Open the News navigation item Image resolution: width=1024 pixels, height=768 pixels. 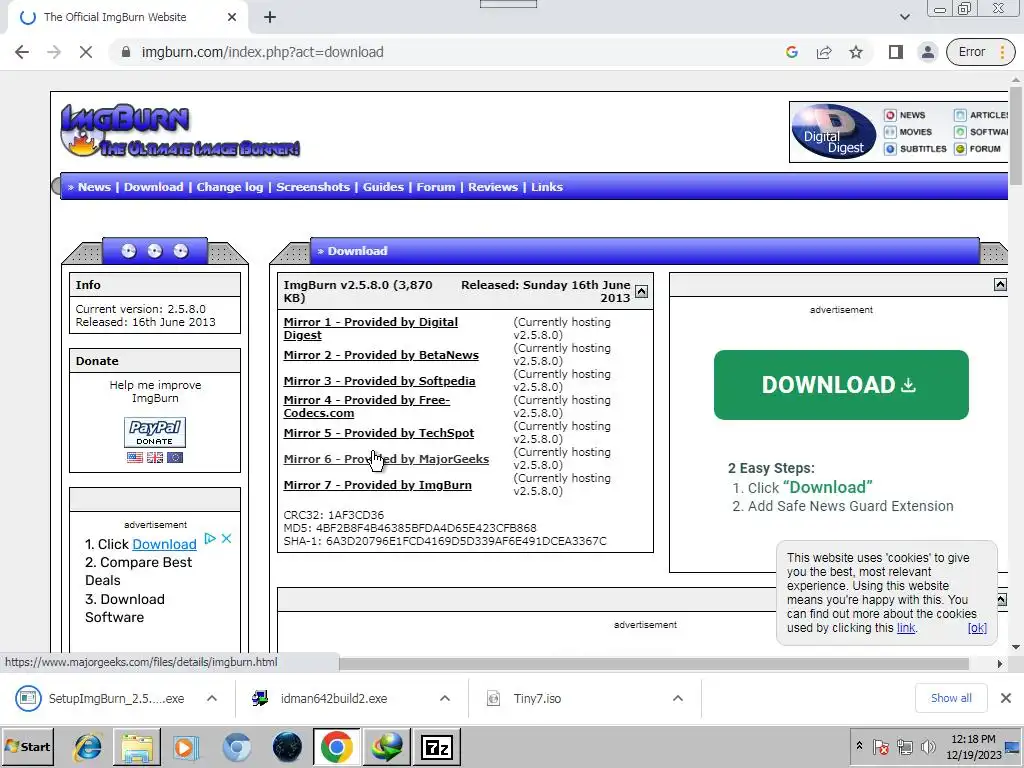click(94, 187)
